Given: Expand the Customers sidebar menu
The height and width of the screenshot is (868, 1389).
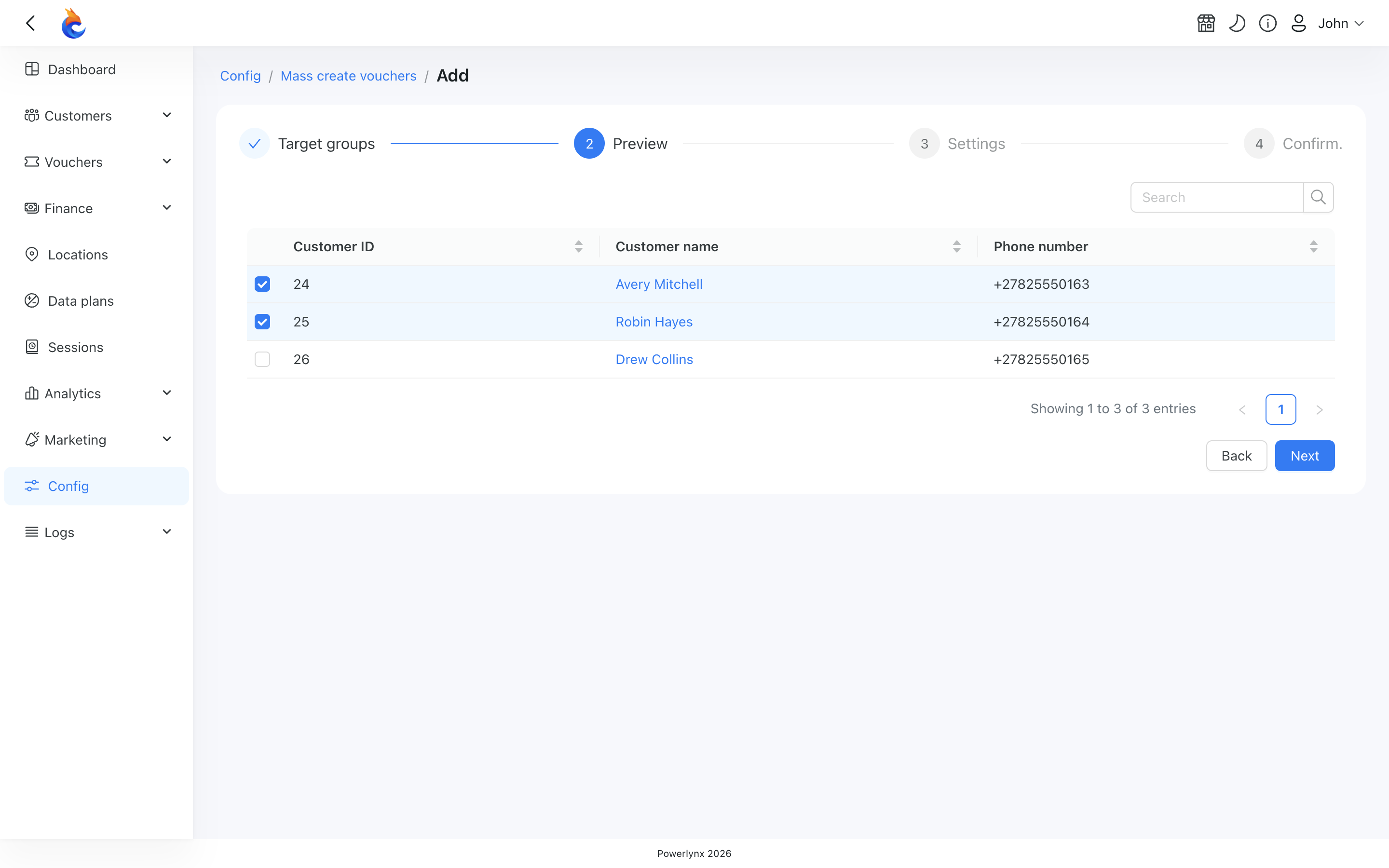Looking at the screenshot, I should coord(96,116).
